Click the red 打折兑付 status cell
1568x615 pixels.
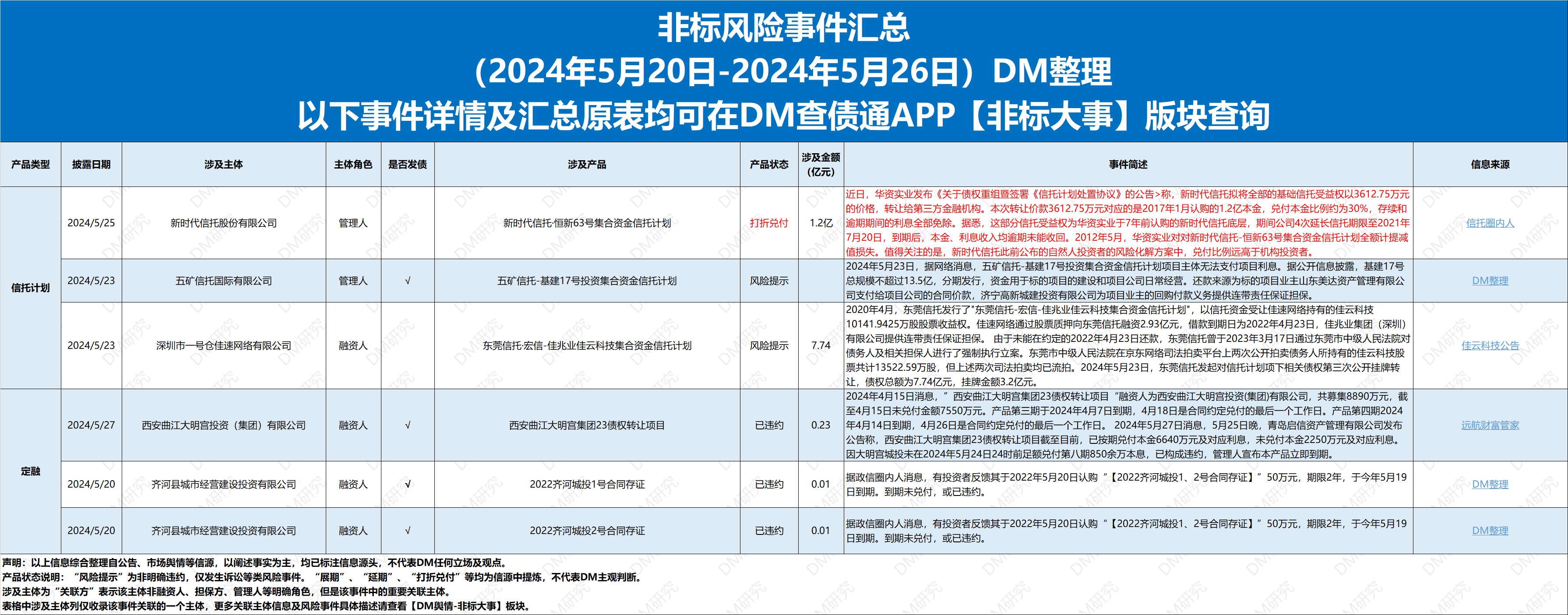click(x=769, y=223)
